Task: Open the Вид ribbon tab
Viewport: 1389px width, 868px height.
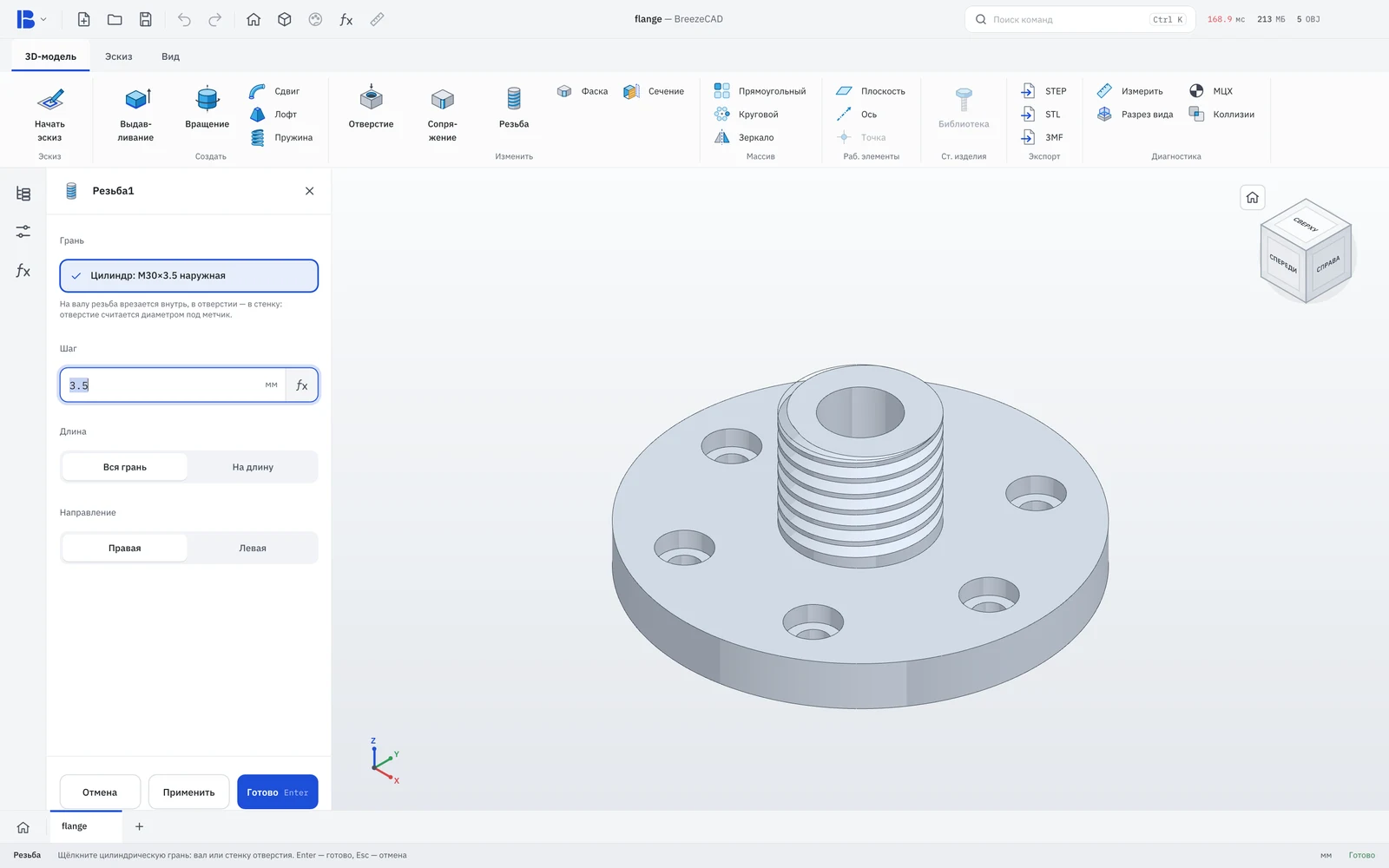Action: [170, 56]
